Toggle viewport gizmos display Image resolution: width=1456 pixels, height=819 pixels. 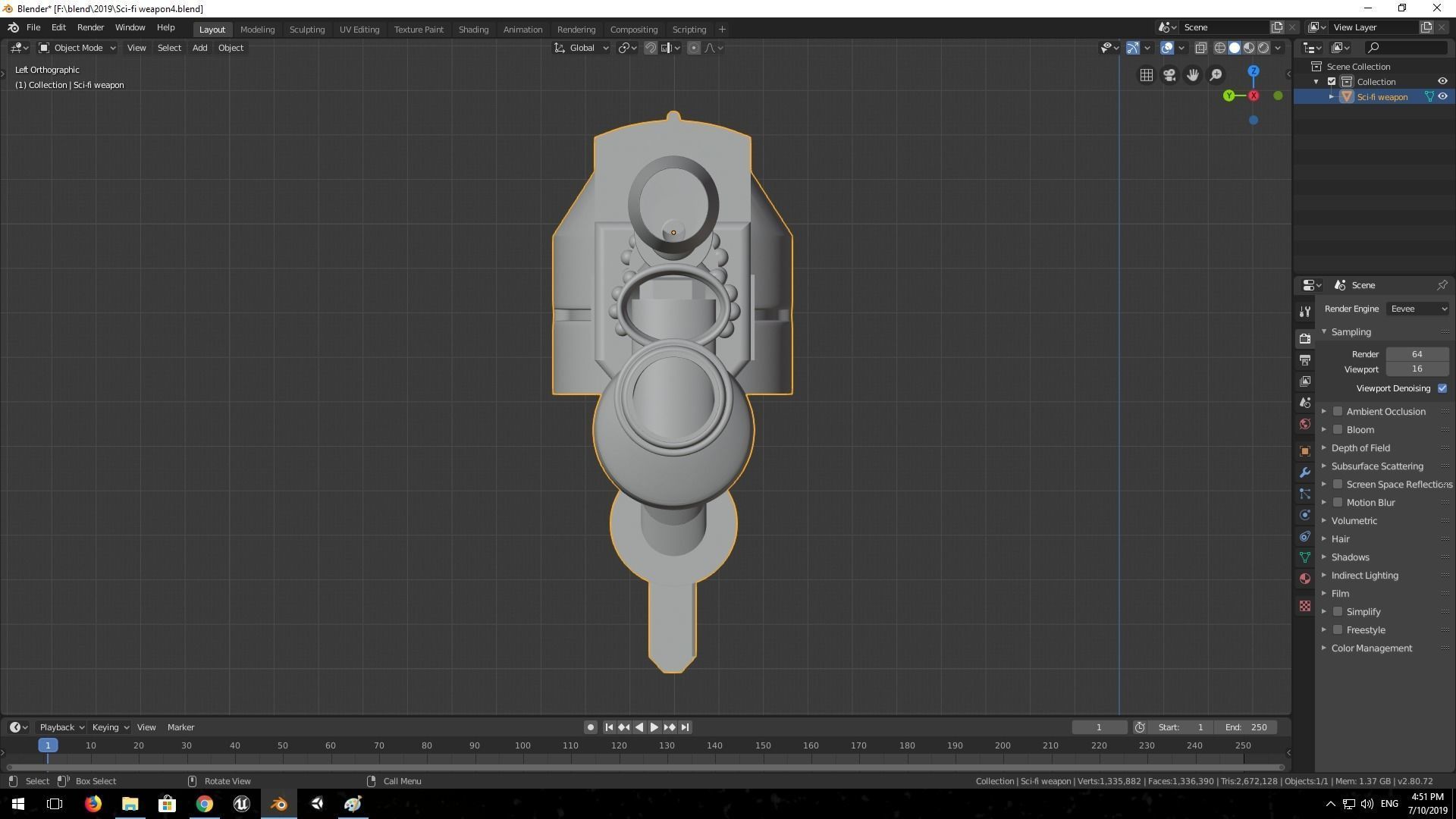1133,48
